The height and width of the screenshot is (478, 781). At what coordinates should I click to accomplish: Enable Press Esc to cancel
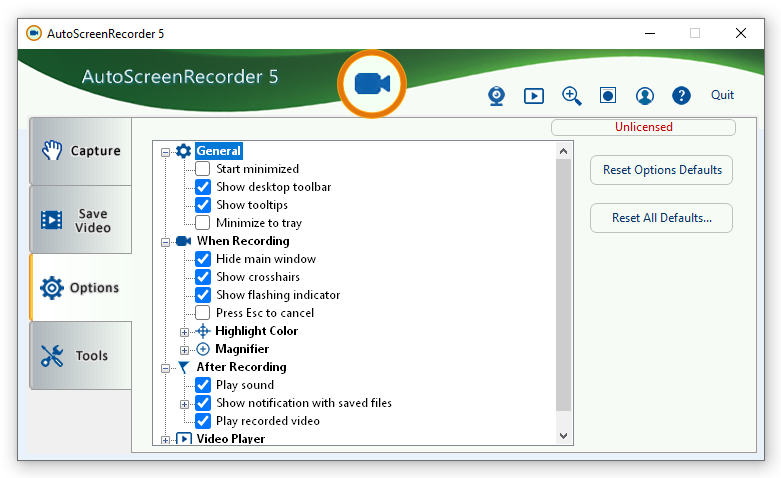pyautogui.click(x=203, y=313)
